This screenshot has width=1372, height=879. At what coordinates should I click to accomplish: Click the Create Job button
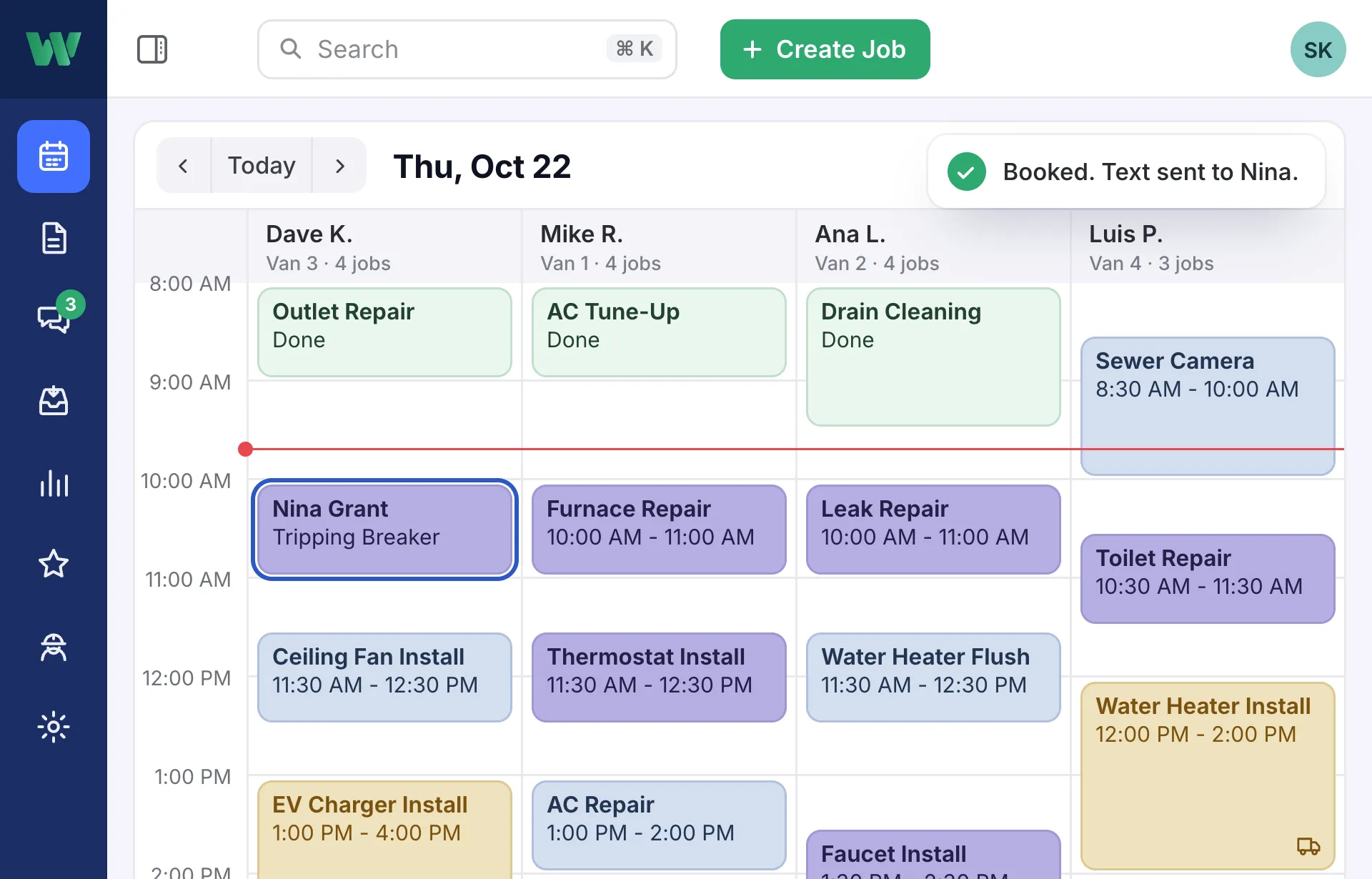[x=825, y=49]
